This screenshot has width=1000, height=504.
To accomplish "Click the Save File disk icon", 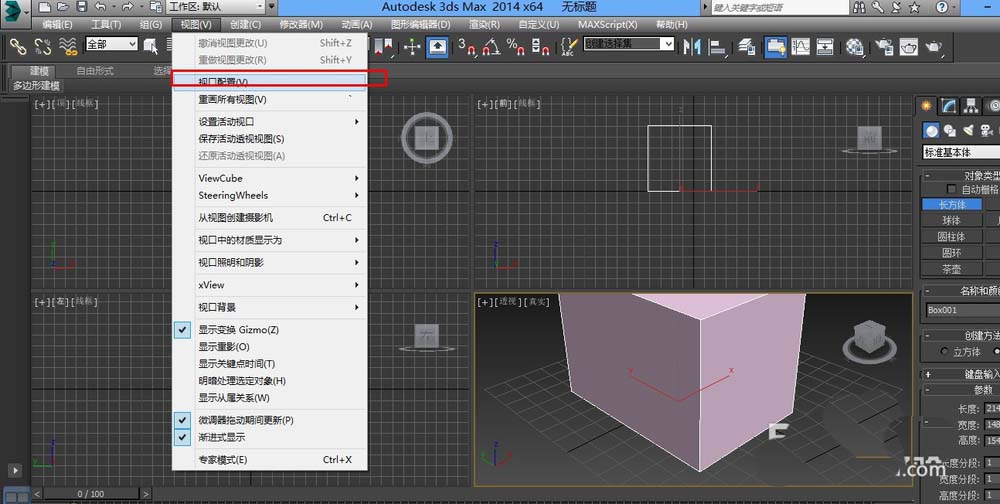I will (x=81, y=7).
